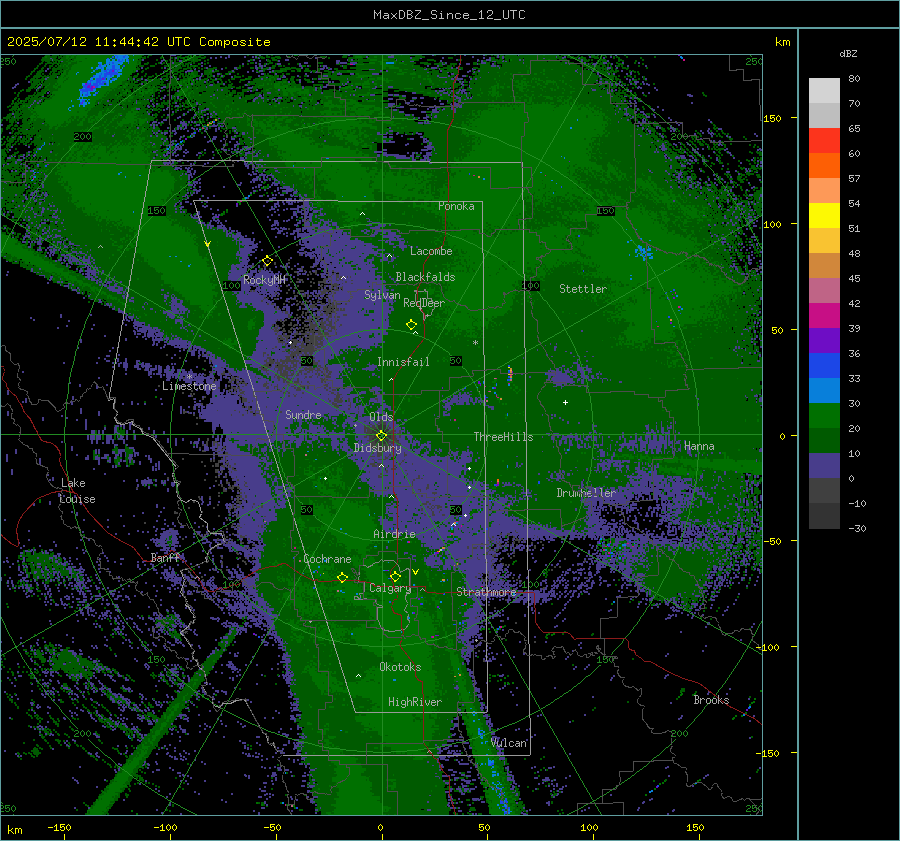
Task: Select the magenta 42–39 dBZ legend swatch
Action: point(824,316)
